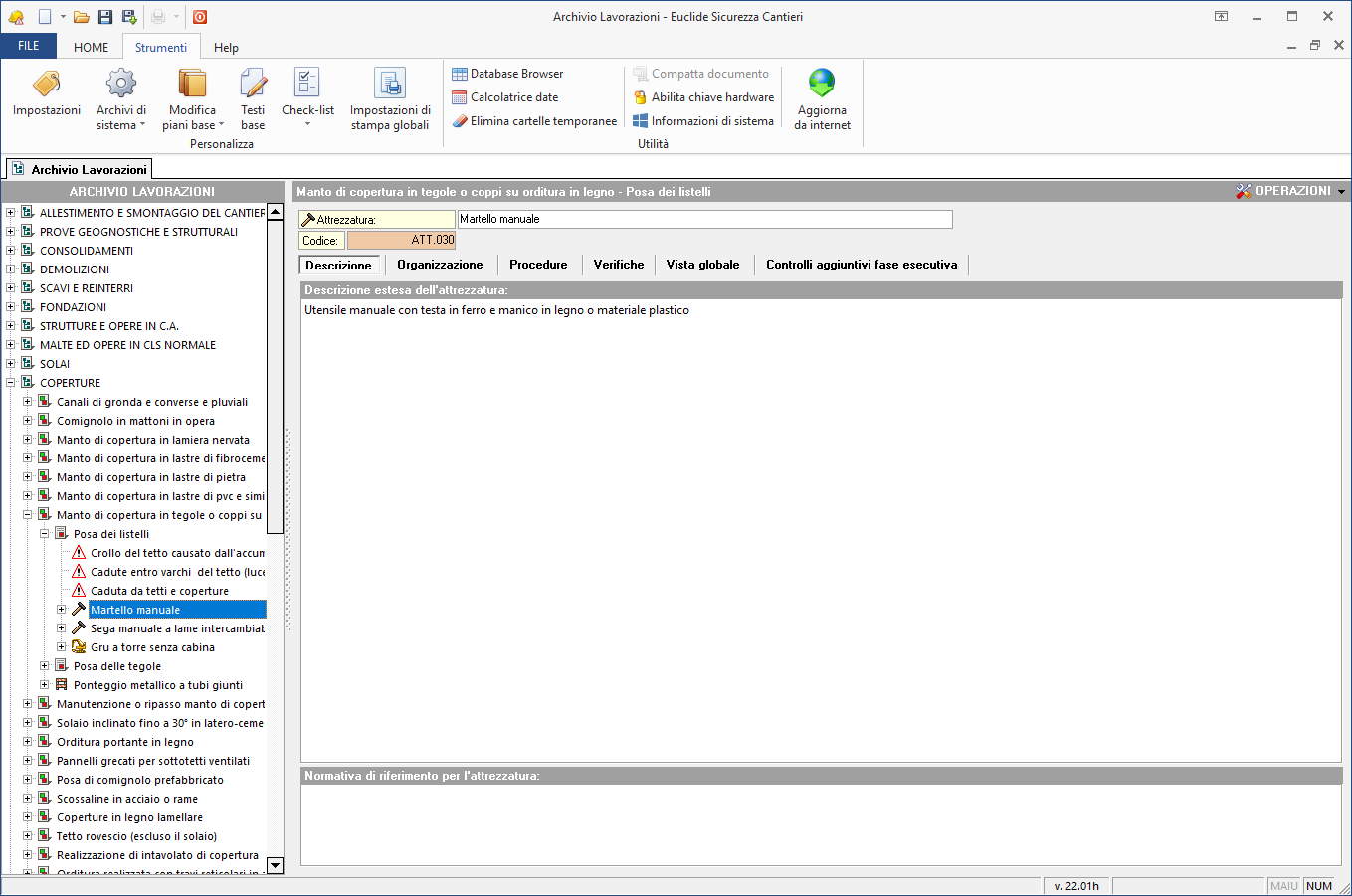Open Calcolatrice date utility
Viewport: 1352px width, 896px height.
(x=505, y=97)
